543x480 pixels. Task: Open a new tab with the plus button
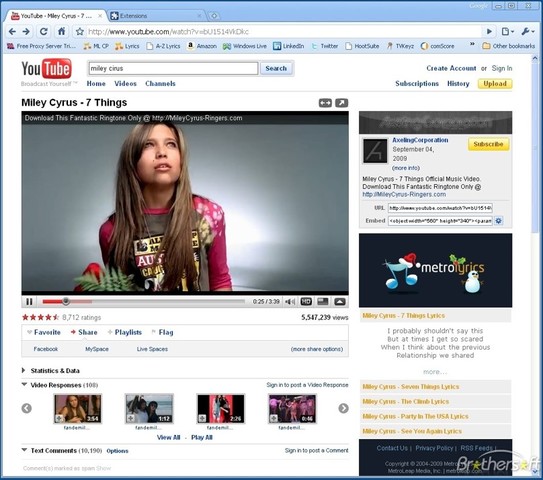(x=214, y=16)
